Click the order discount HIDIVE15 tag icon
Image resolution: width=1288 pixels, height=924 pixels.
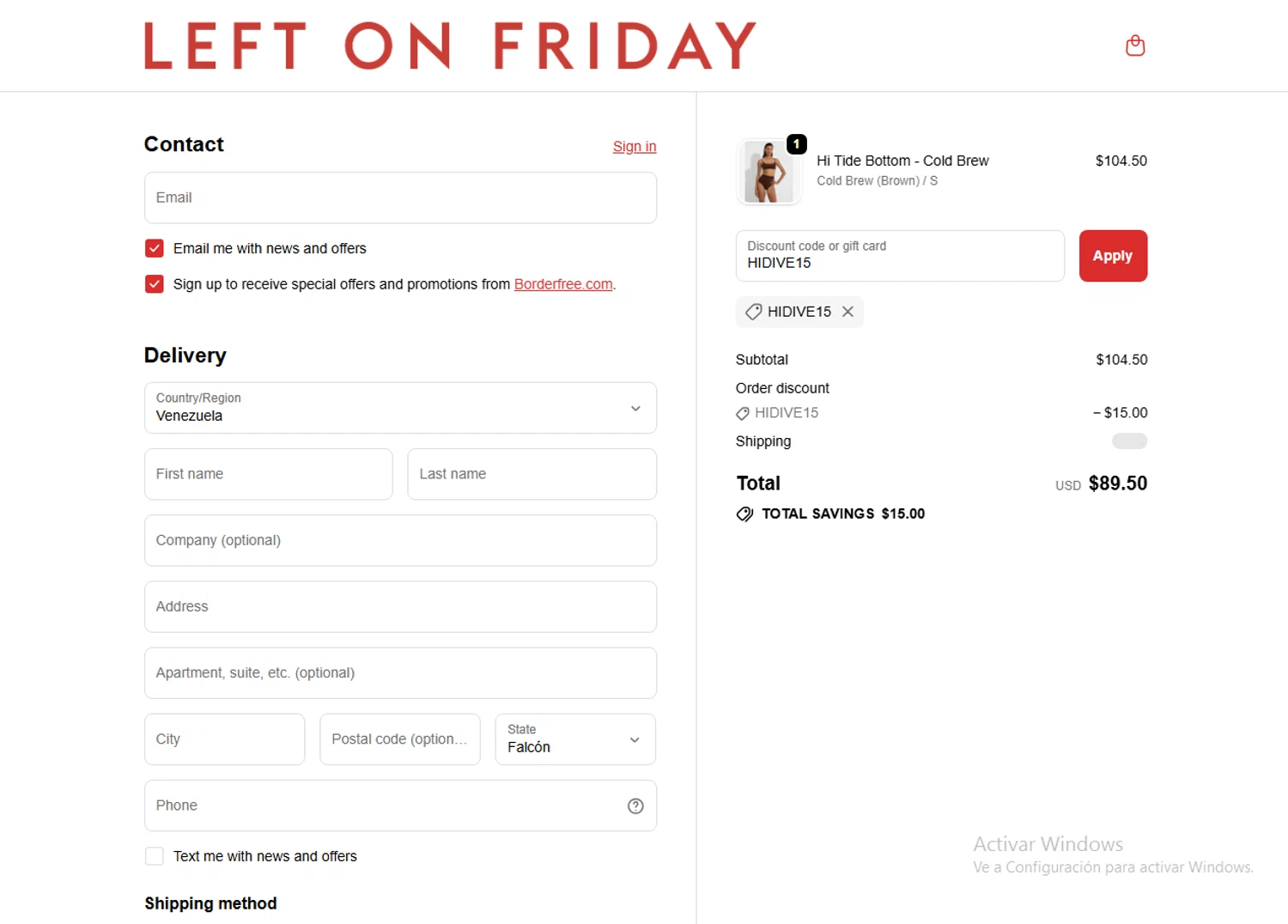click(x=743, y=413)
